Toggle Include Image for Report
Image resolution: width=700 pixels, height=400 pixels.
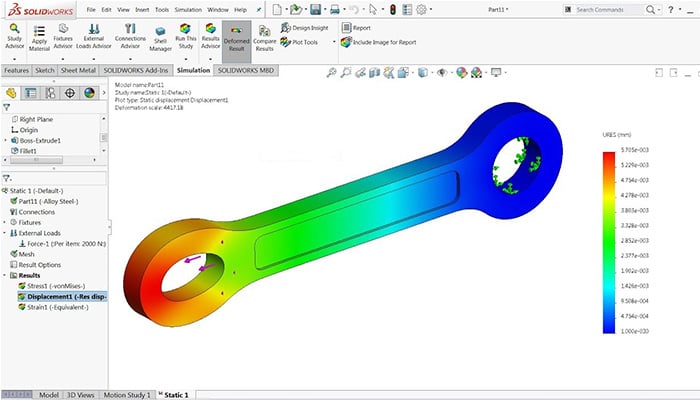click(379, 42)
